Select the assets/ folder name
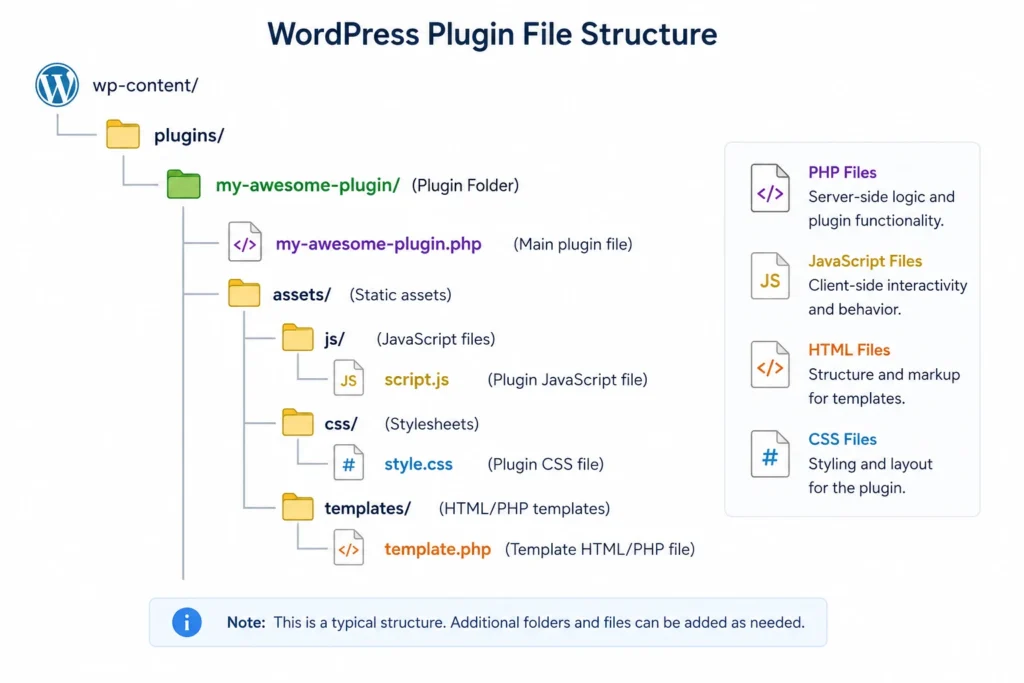The image size is (1024, 683). click(x=302, y=294)
